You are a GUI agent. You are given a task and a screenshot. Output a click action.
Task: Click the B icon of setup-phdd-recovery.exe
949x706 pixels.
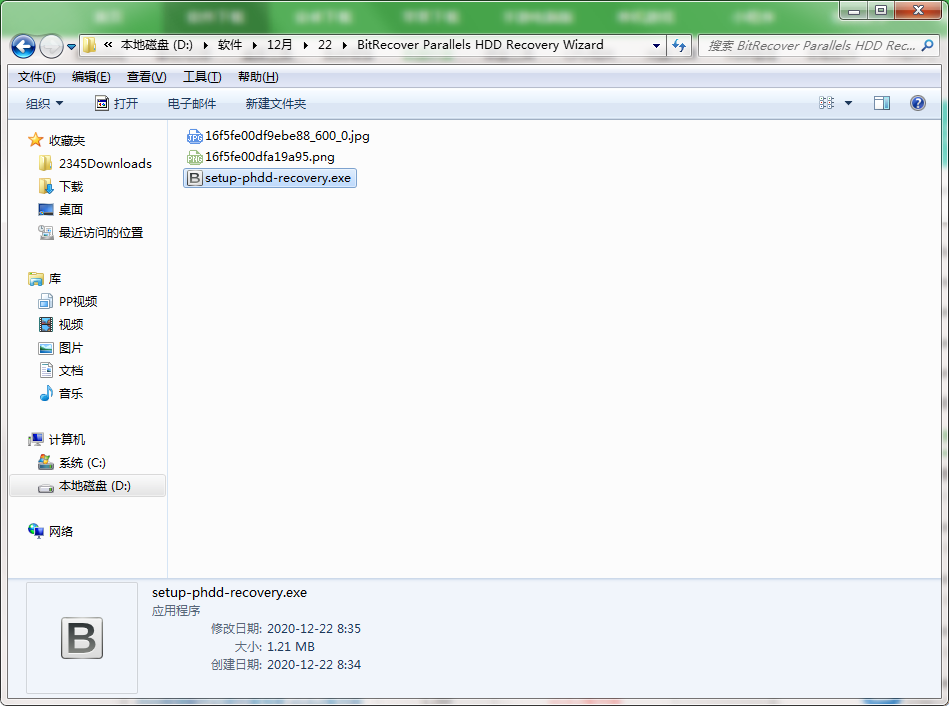tap(194, 178)
